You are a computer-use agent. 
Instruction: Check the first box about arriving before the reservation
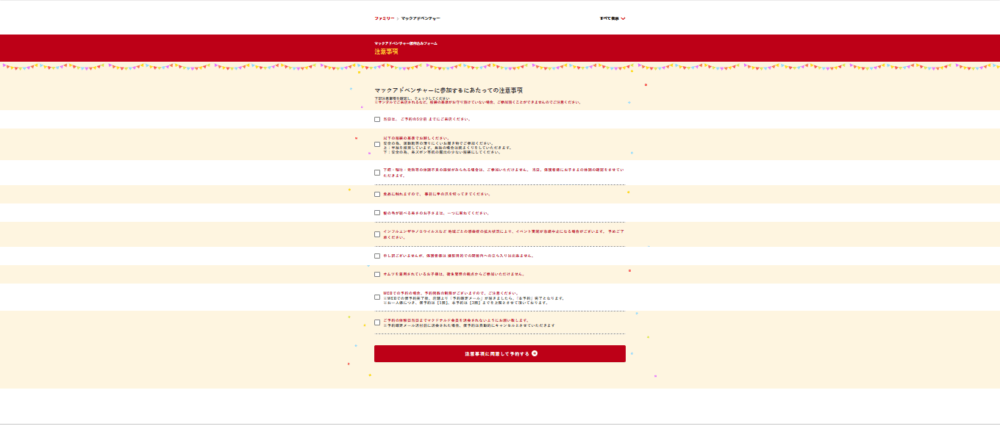coord(377,119)
